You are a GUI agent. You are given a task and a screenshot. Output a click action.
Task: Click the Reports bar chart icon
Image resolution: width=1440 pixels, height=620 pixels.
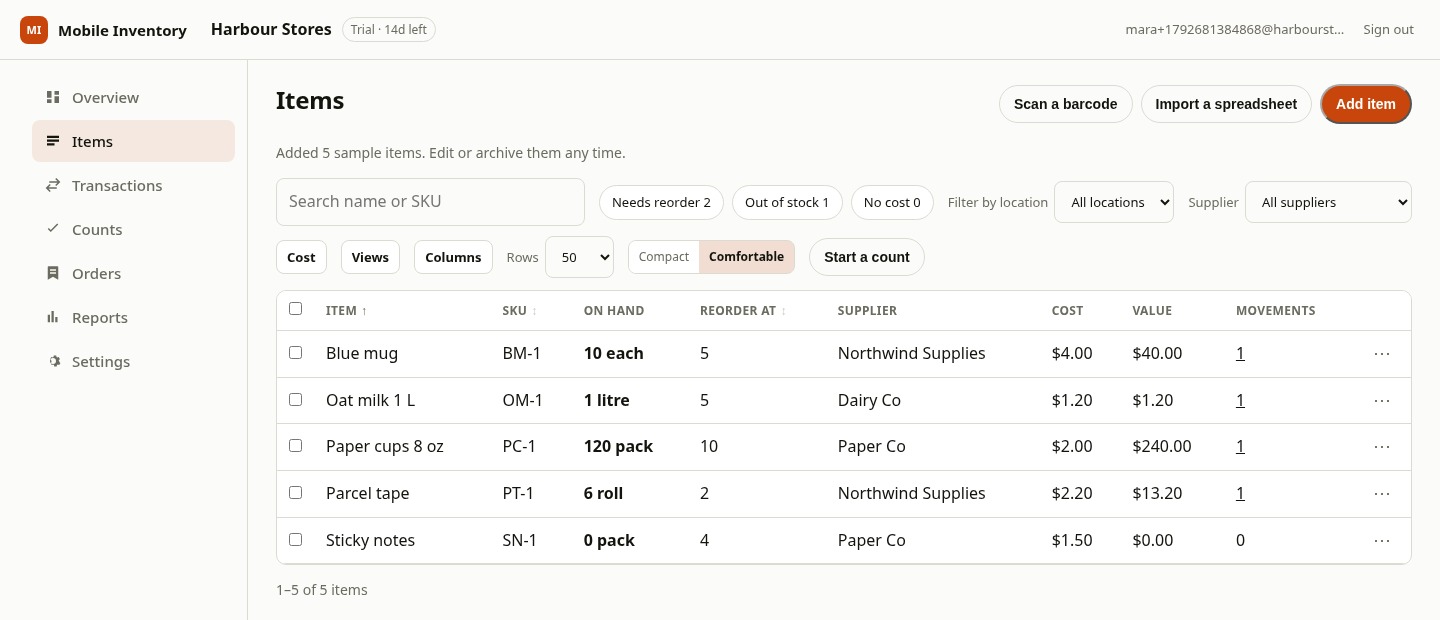click(53, 317)
